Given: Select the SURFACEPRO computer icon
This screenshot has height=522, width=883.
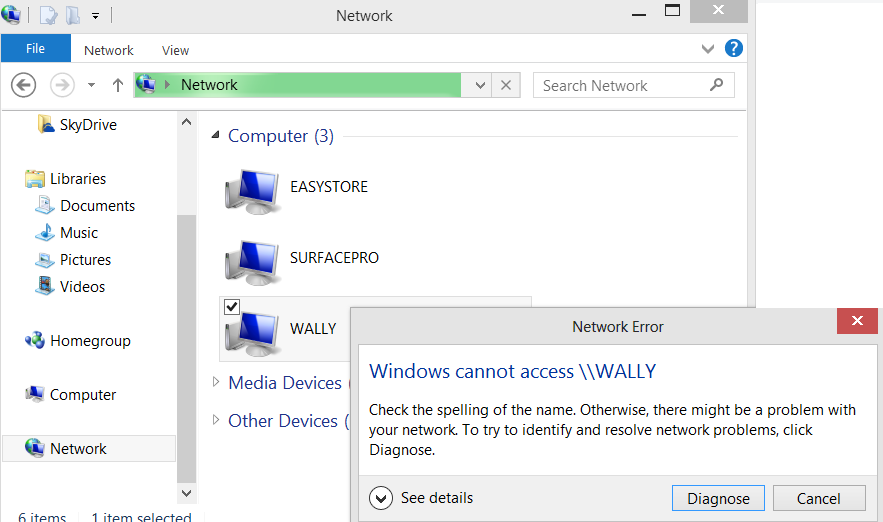Looking at the screenshot, I should (x=252, y=259).
